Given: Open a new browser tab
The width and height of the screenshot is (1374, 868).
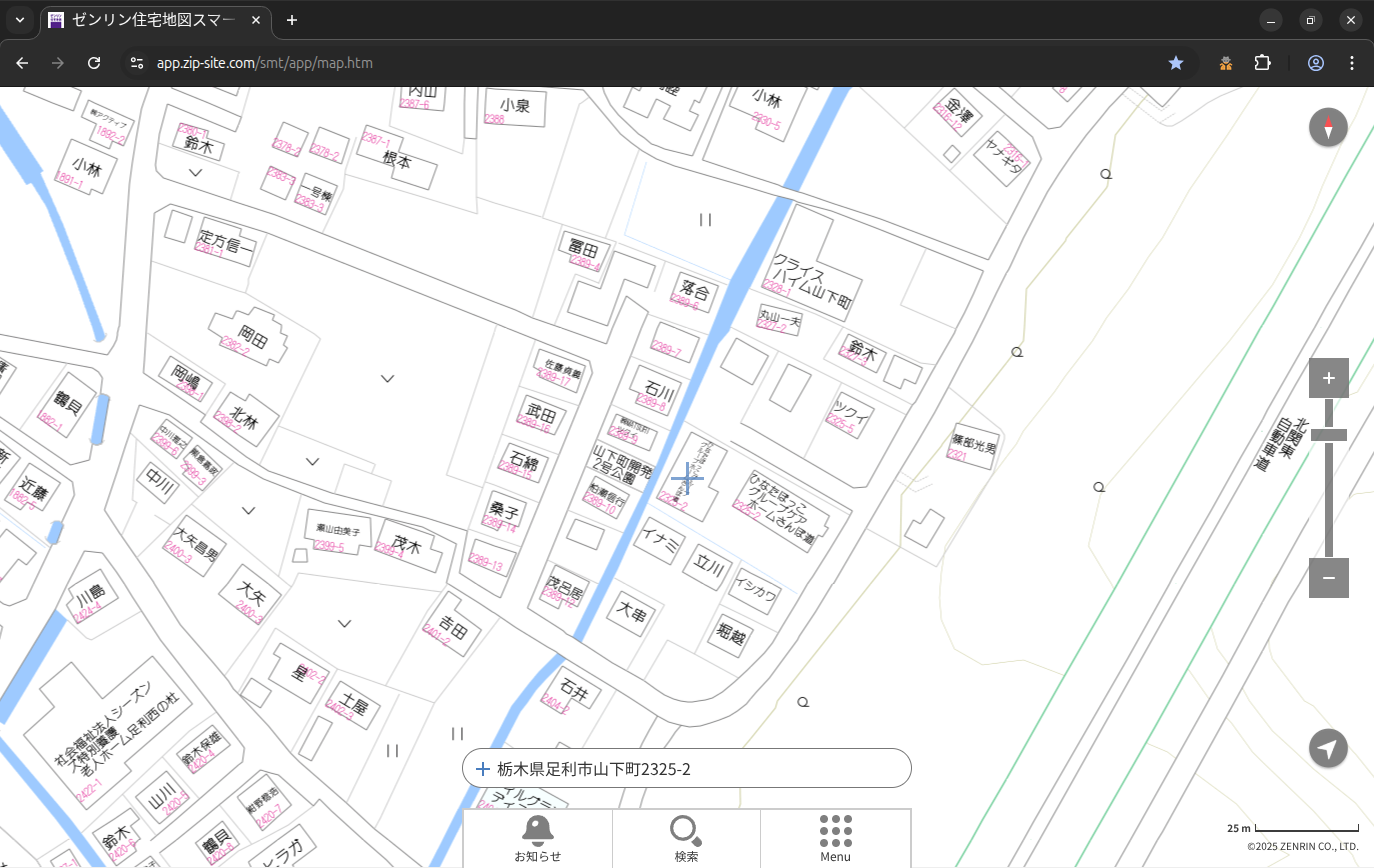Looking at the screenshot, I should point(291,20).
